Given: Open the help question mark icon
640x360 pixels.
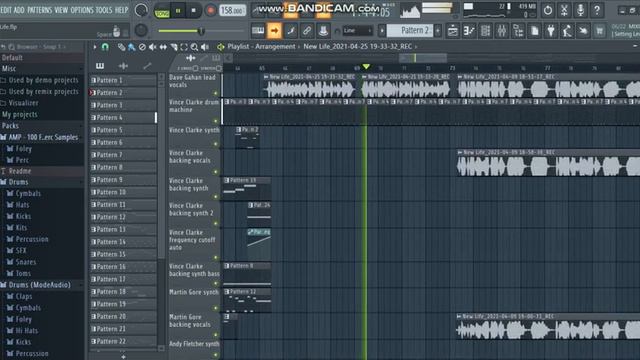Looking at the screenshot, I should (597, 10).
